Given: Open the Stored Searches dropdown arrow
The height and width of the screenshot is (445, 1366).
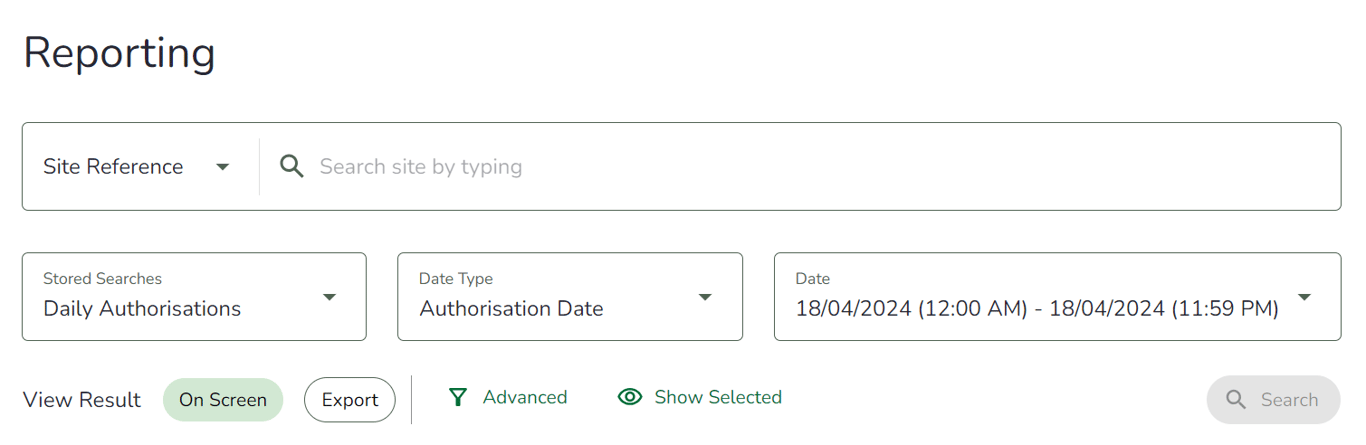Looking at the screenshot, I should (329, 297).
